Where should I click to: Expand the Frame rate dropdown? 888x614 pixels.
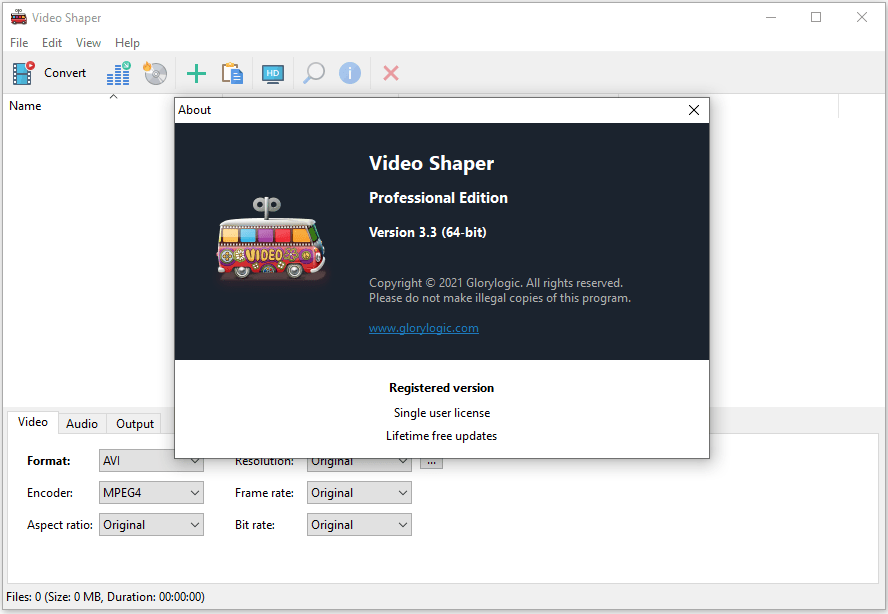tap(359, 493)
